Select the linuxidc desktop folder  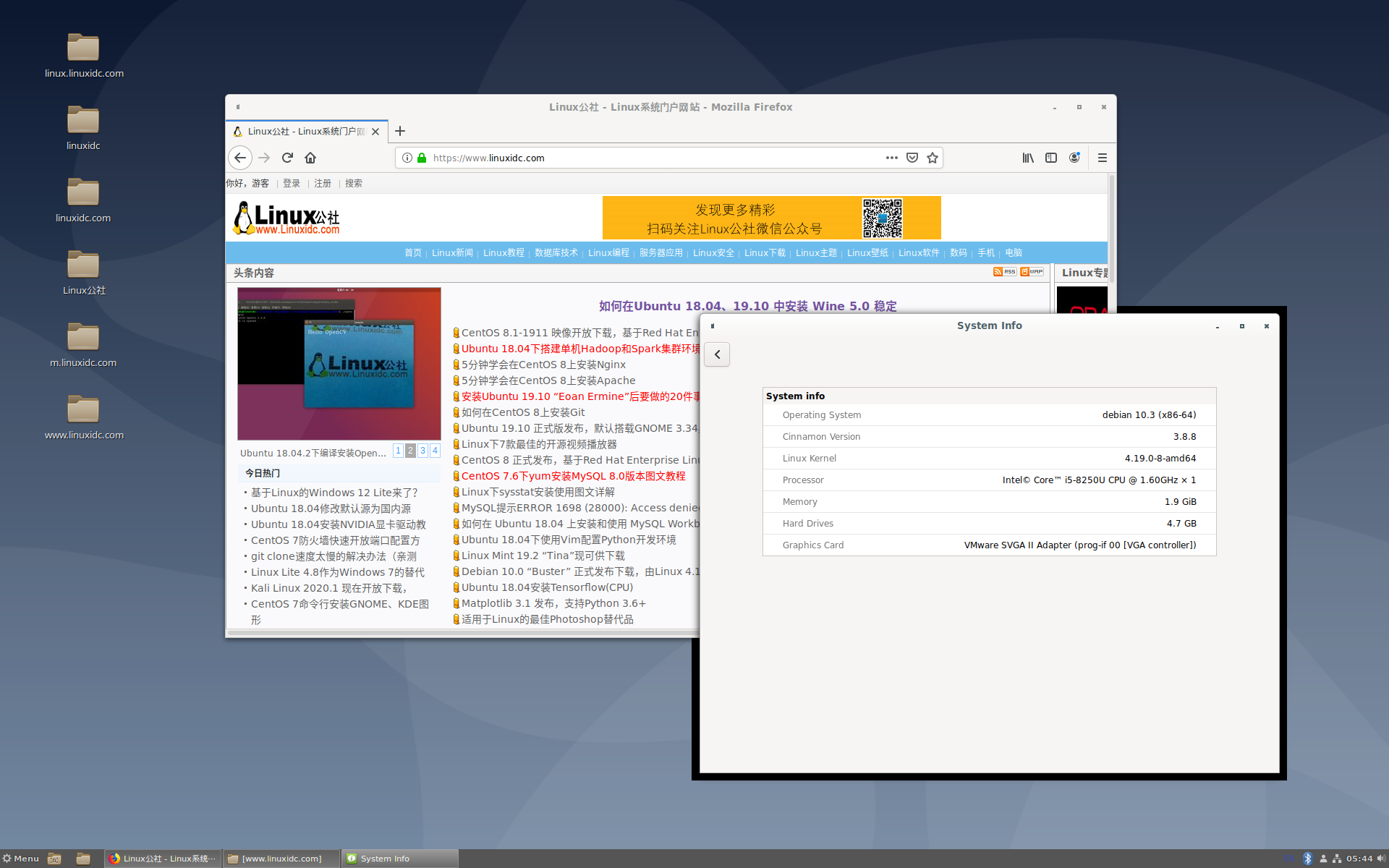pos(83,128)
